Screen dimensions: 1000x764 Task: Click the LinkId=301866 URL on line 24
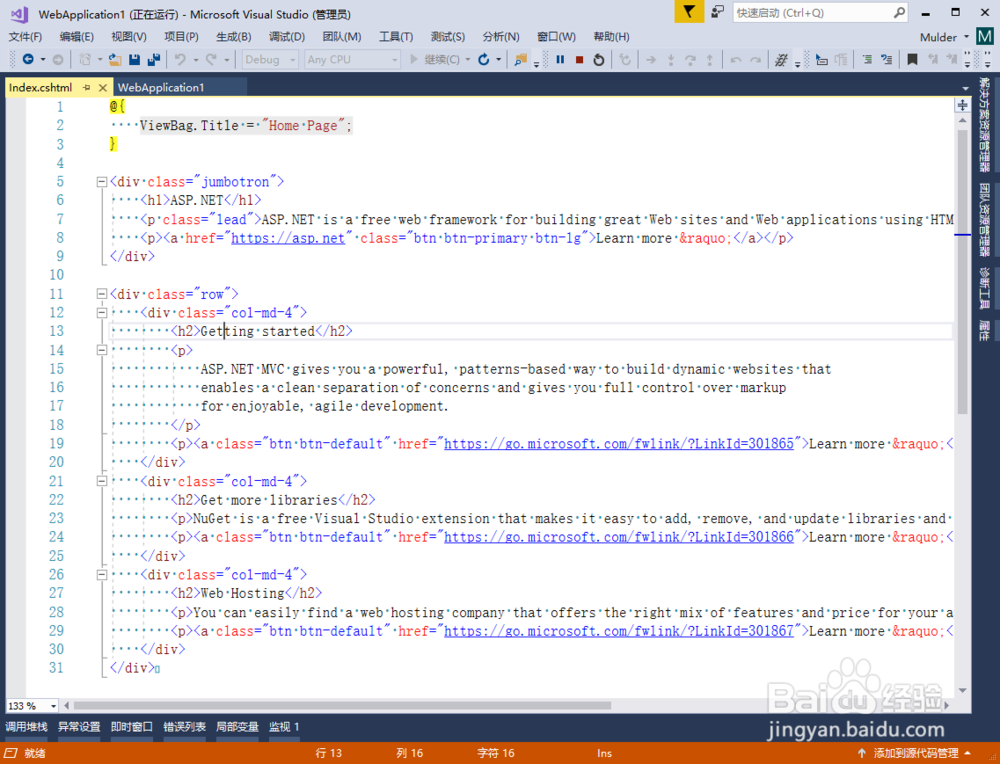[x=619, y=537]
